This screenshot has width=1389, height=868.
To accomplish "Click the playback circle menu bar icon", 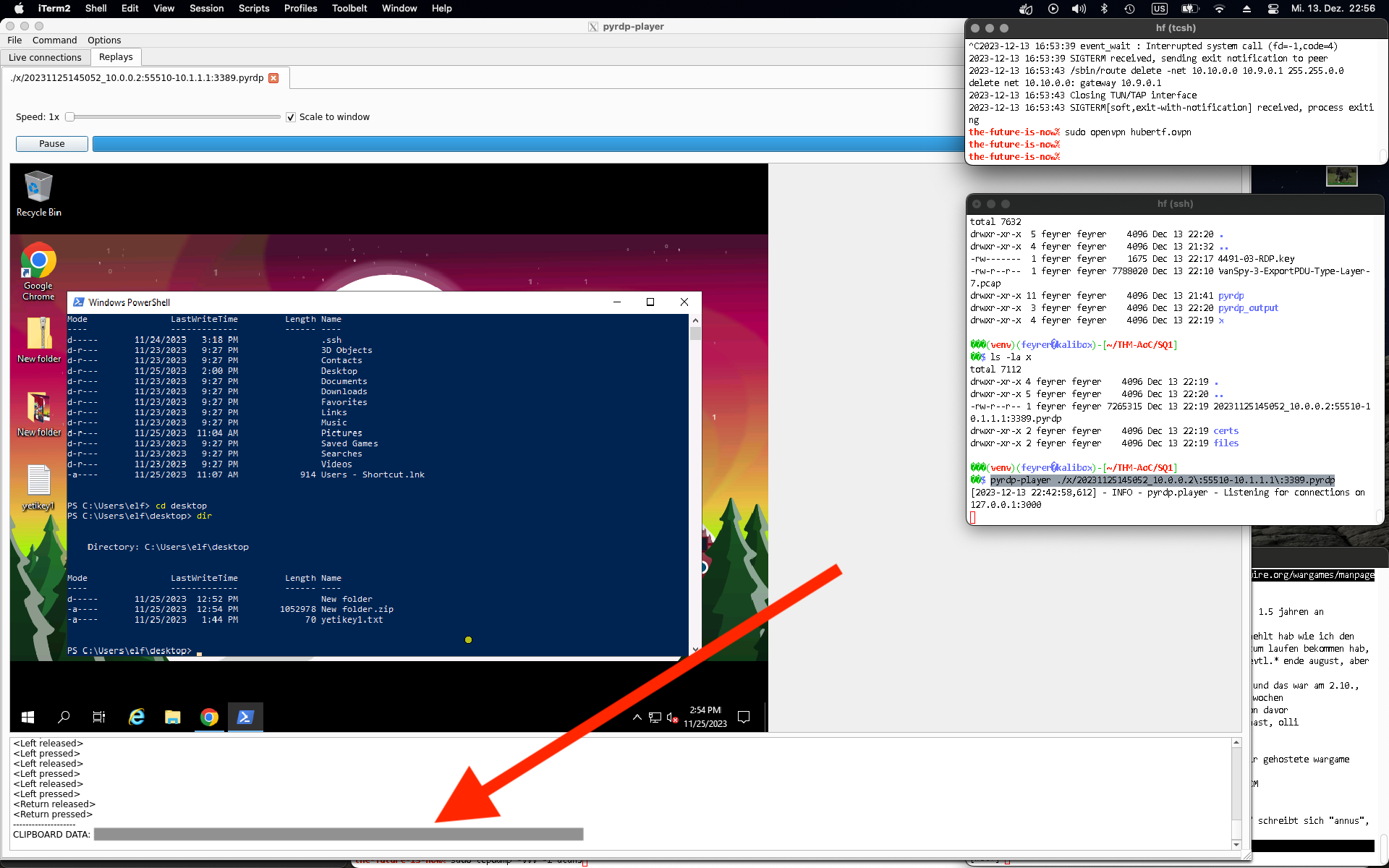I will [1053, 9].
